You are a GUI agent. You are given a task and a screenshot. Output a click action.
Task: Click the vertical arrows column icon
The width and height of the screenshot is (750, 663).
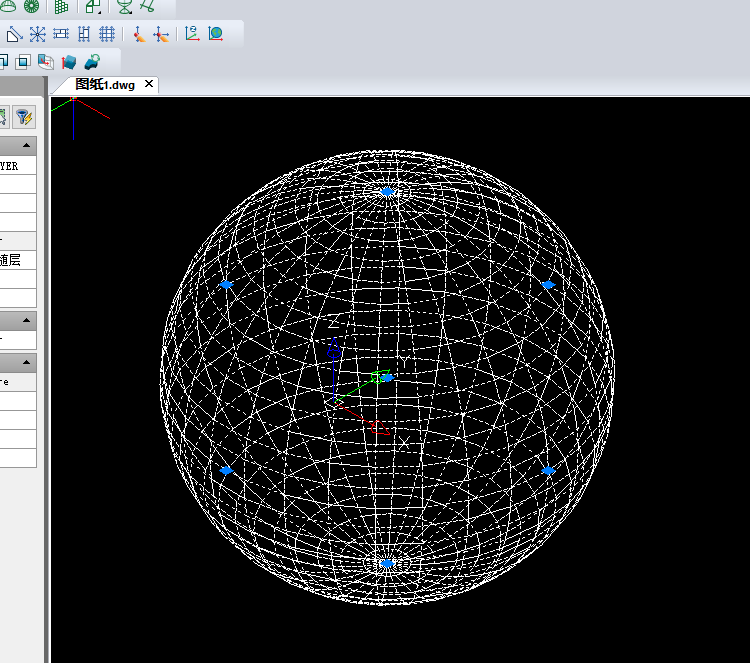coord(84,34)
